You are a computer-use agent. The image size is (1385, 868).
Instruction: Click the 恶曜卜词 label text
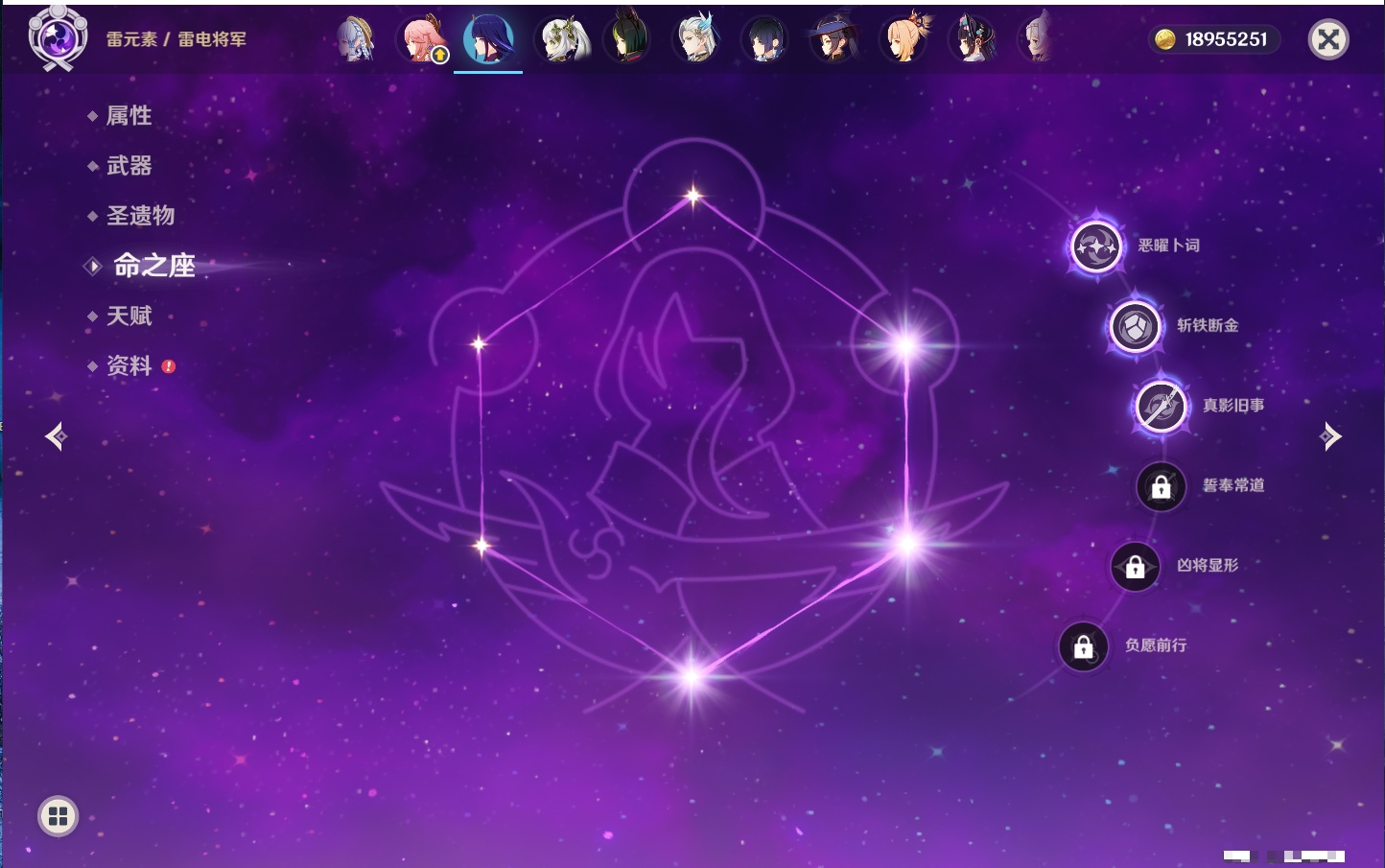pyautogui.click(x=1168, y=246)
